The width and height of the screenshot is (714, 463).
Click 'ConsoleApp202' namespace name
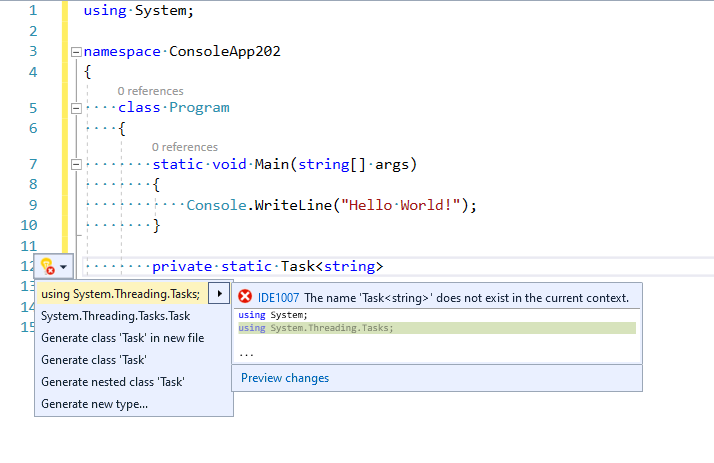click(x=224, y=51)
